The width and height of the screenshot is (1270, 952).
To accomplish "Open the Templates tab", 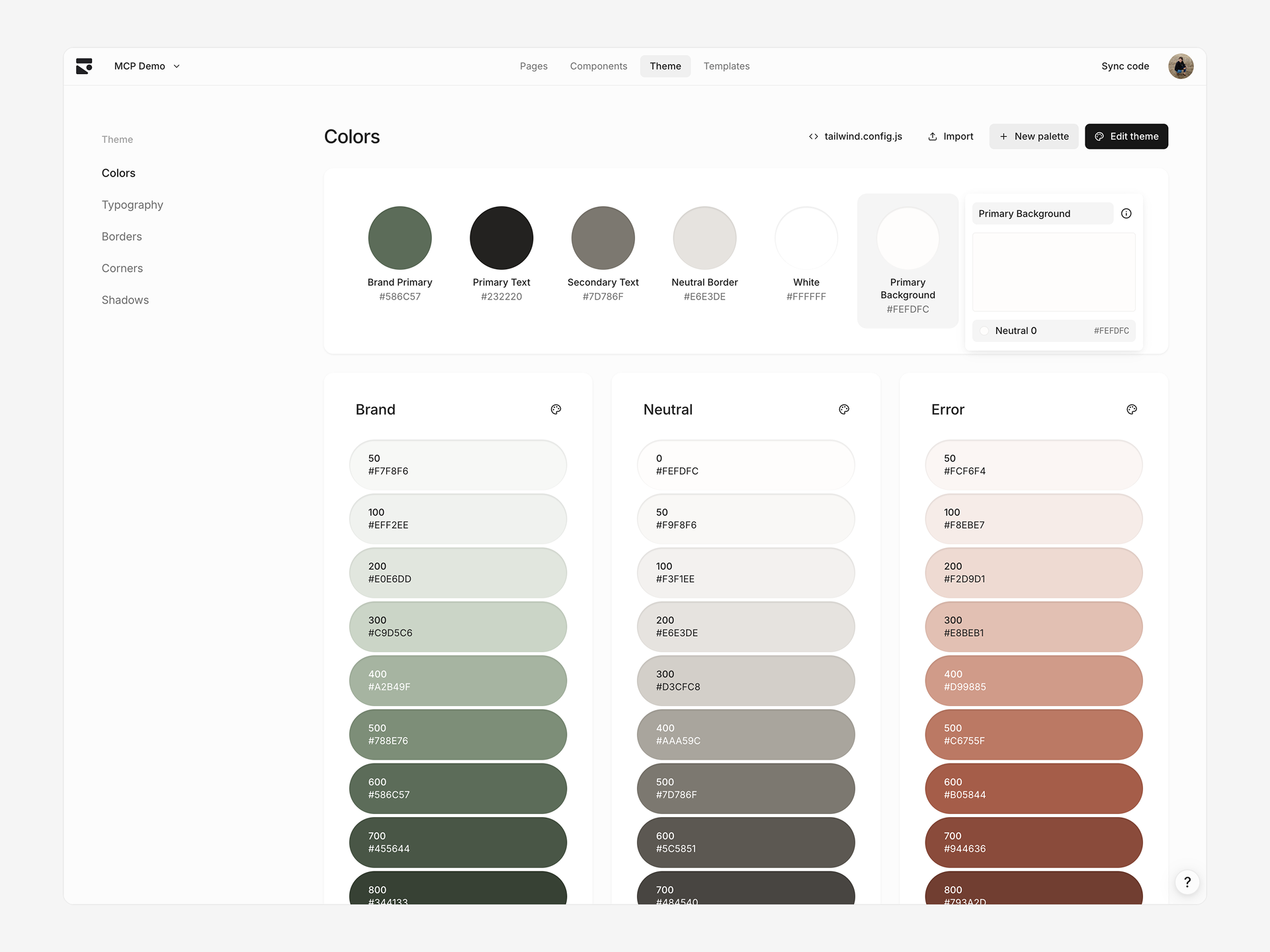I will [726, 66].
